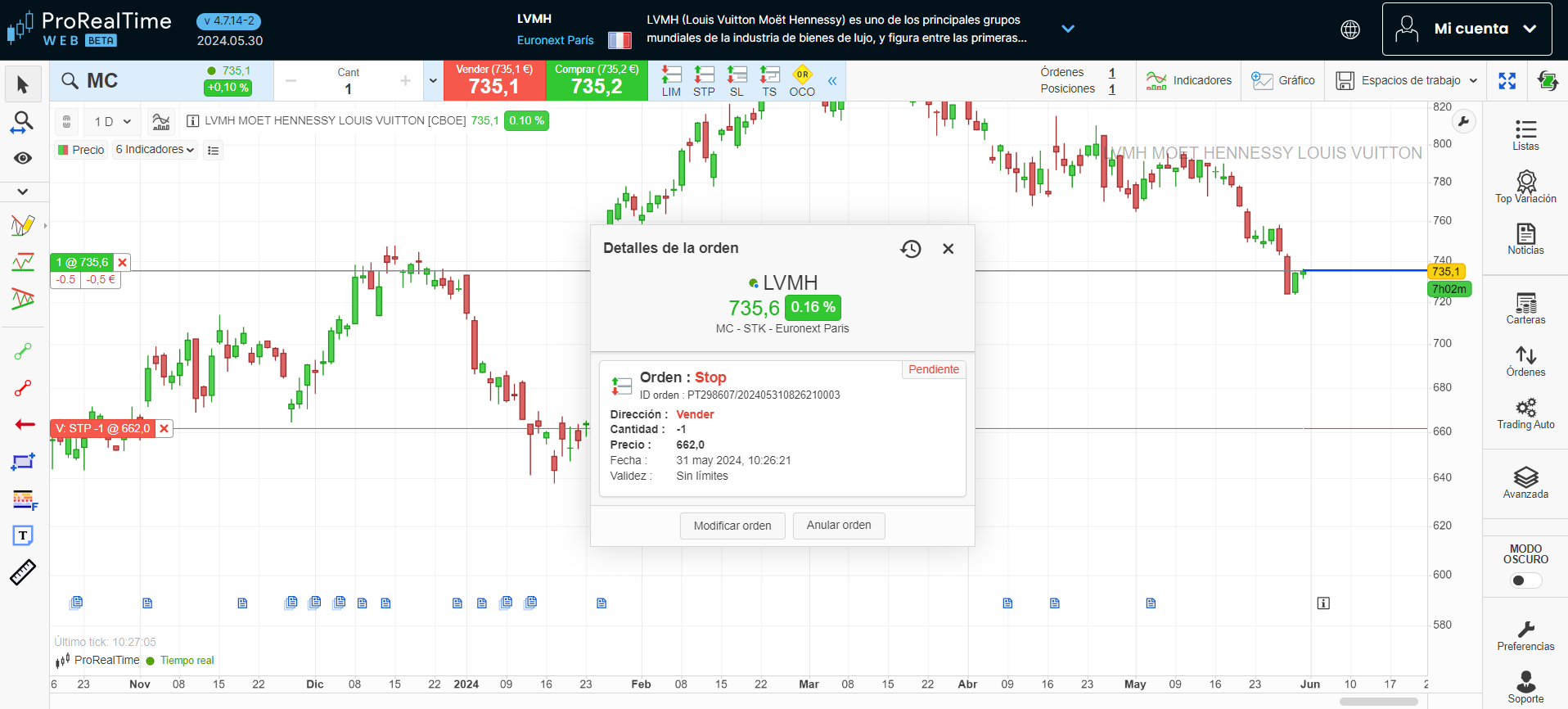Click the Órdenes count 1 link
1568x709 pixels.
1112,73
